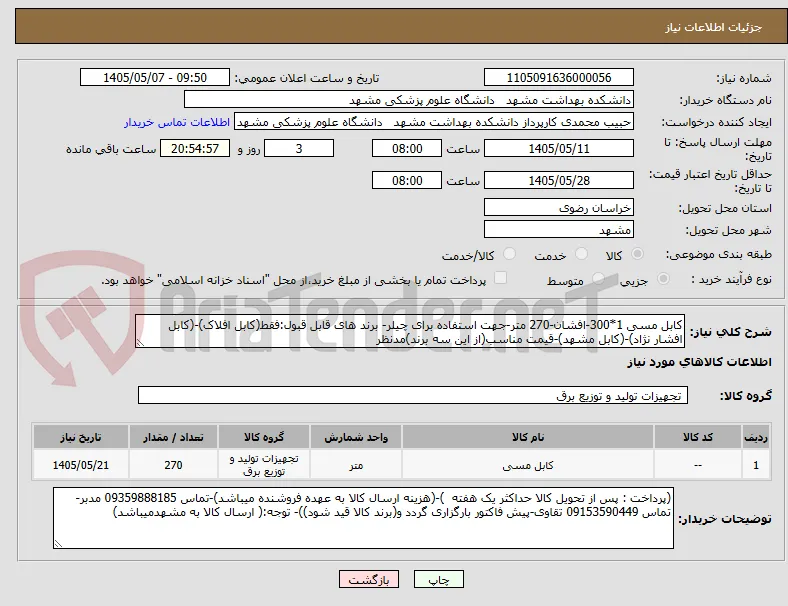
Task: Click the اطلاعات کالاهای مورد نیاز section heading
Action: (699, 362)
